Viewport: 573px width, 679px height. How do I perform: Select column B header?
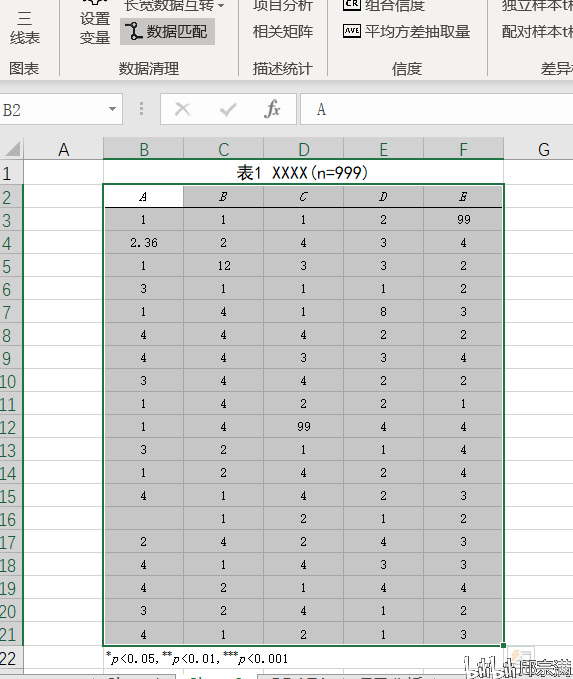pyautogui.click(x=143, y=149)
